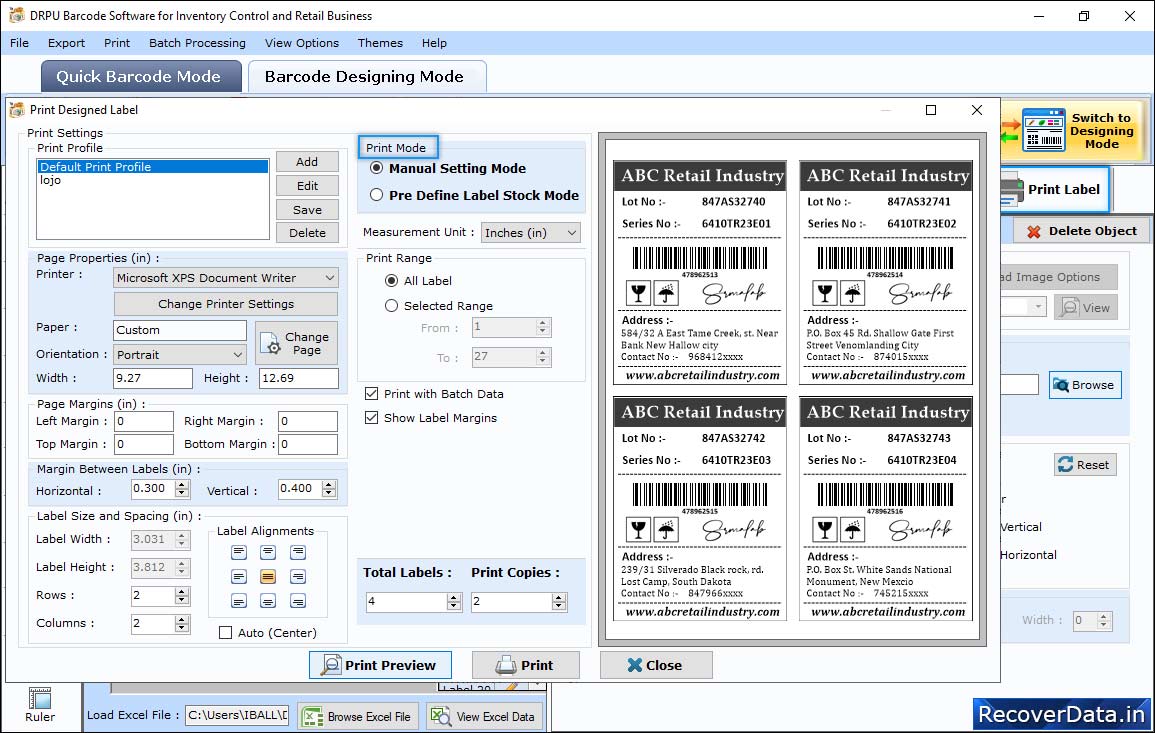Select the lojo print profile
1155x733 pixels.
coord(152,180)
